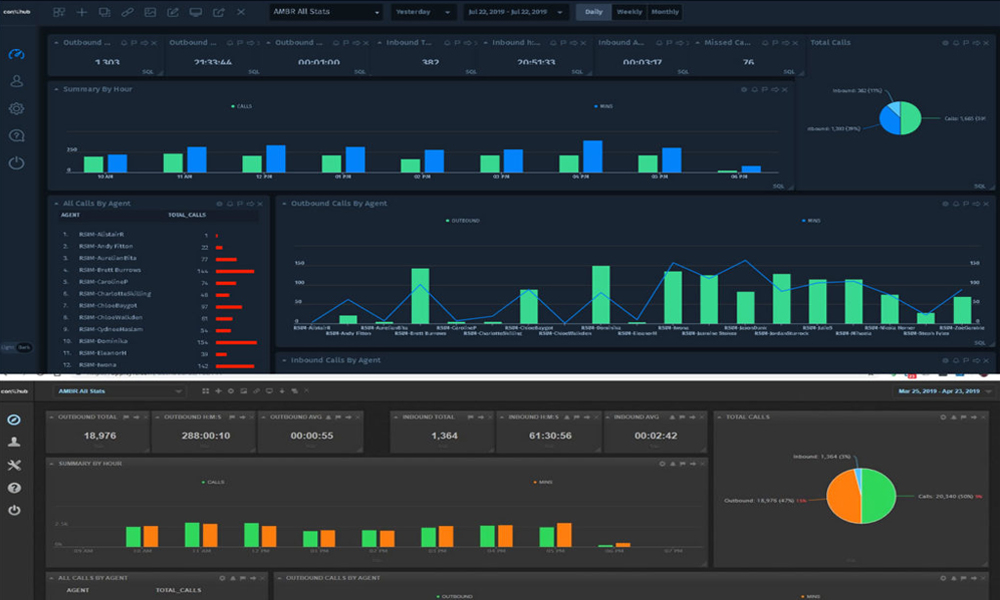Collapse the top Outbound Calls By Agent panel

pyautogui.click(x=284, y=204)
